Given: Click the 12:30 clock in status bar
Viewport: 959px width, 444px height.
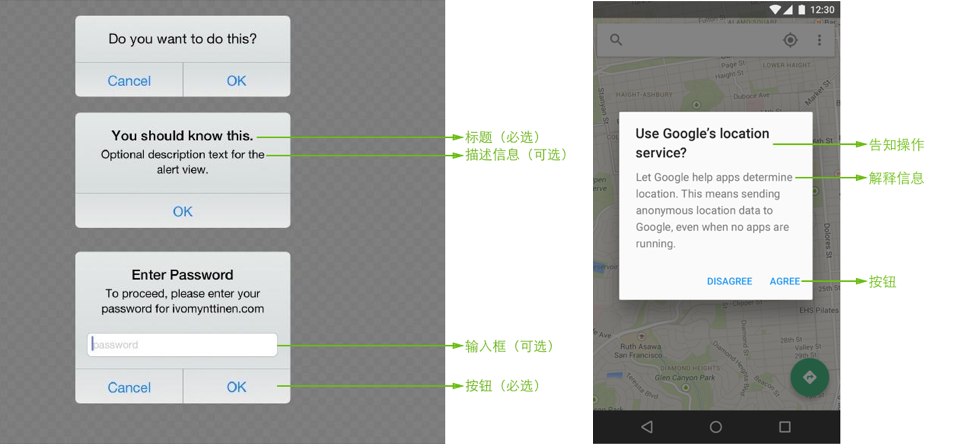Looking at the screenshot, I should pos(823,9).
